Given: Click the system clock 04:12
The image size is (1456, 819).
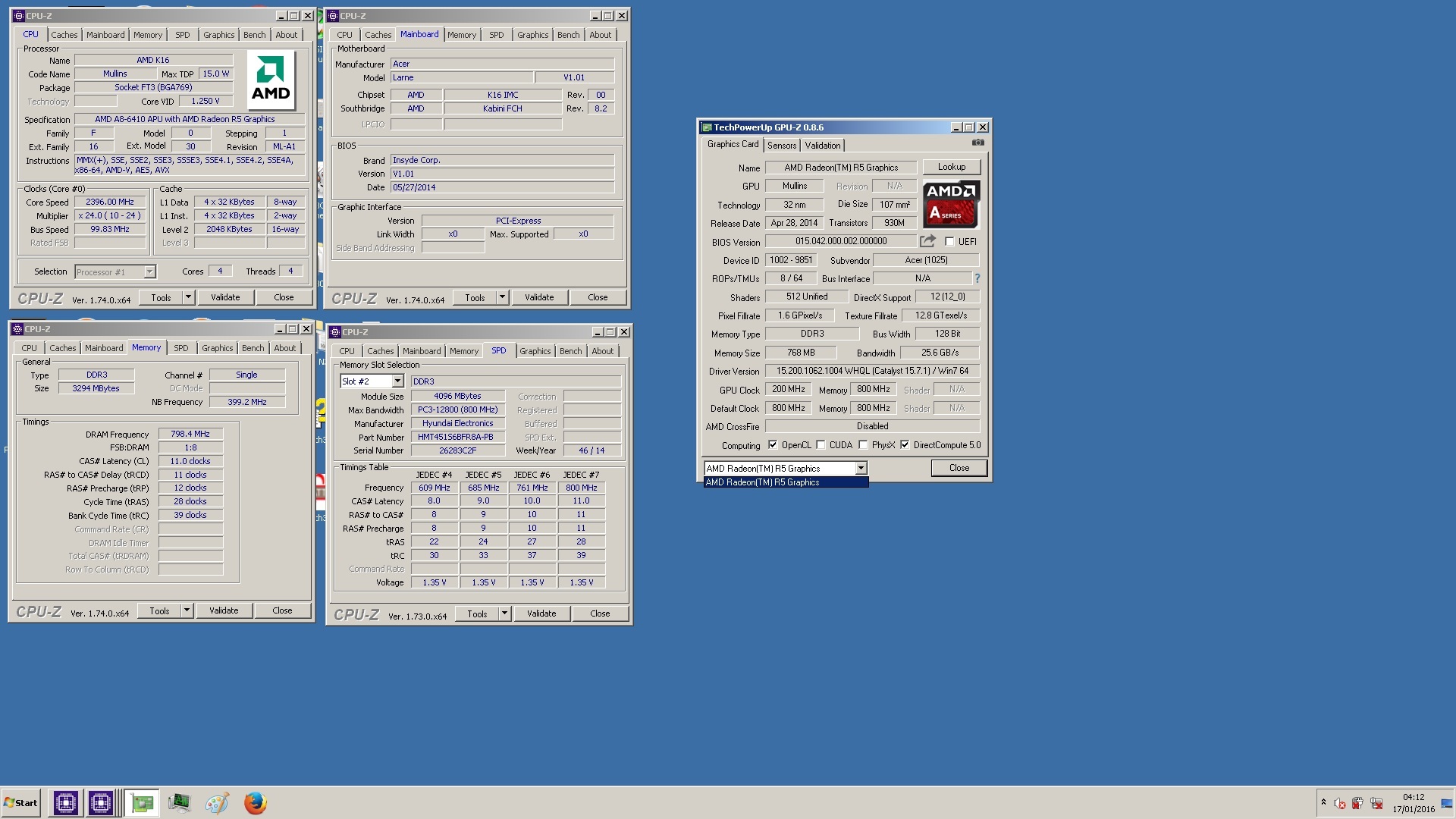Looking at the screenshot, I should coord(1414,797).
